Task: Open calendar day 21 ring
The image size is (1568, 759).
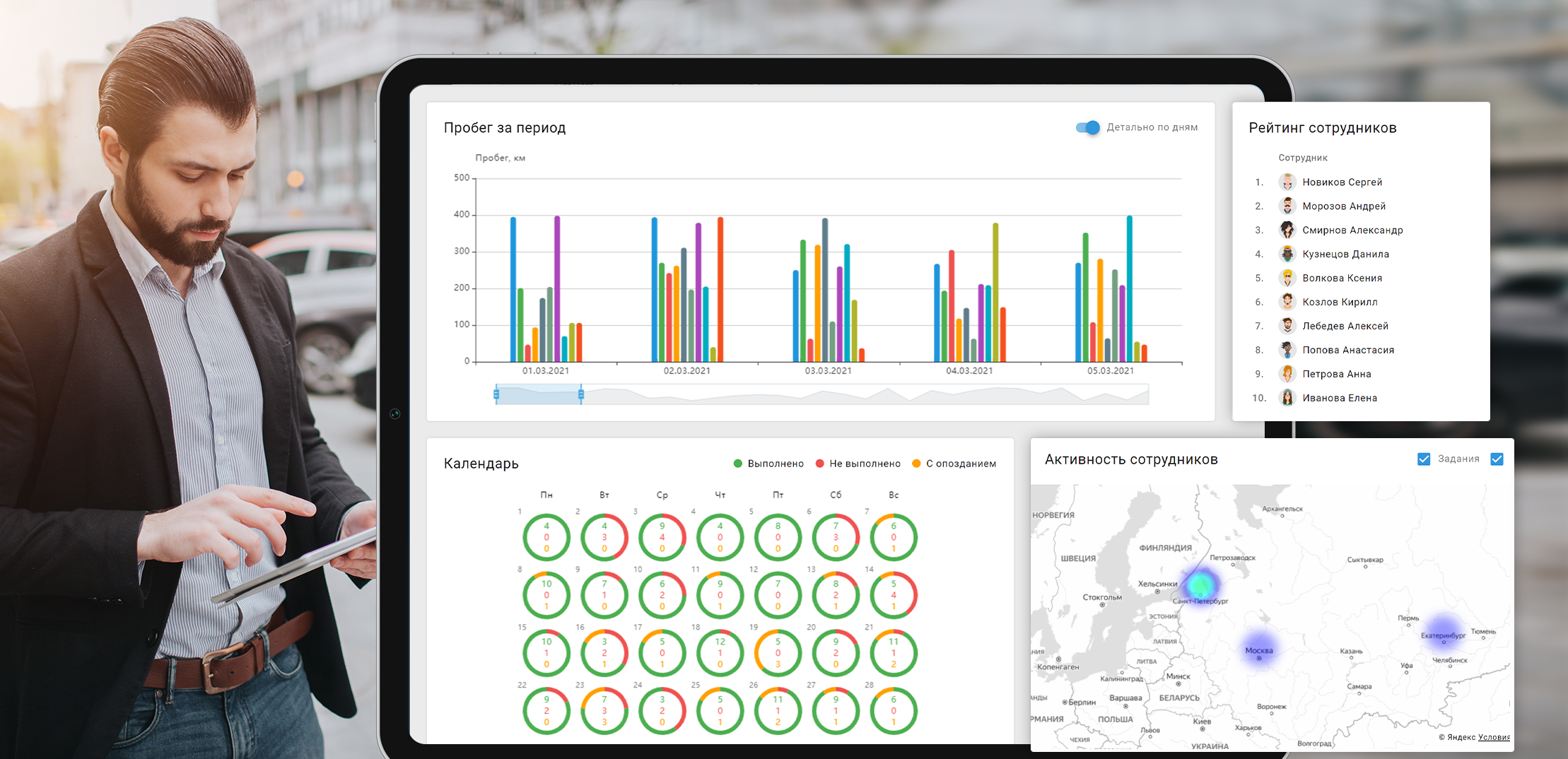Action: tap(894, 654)
